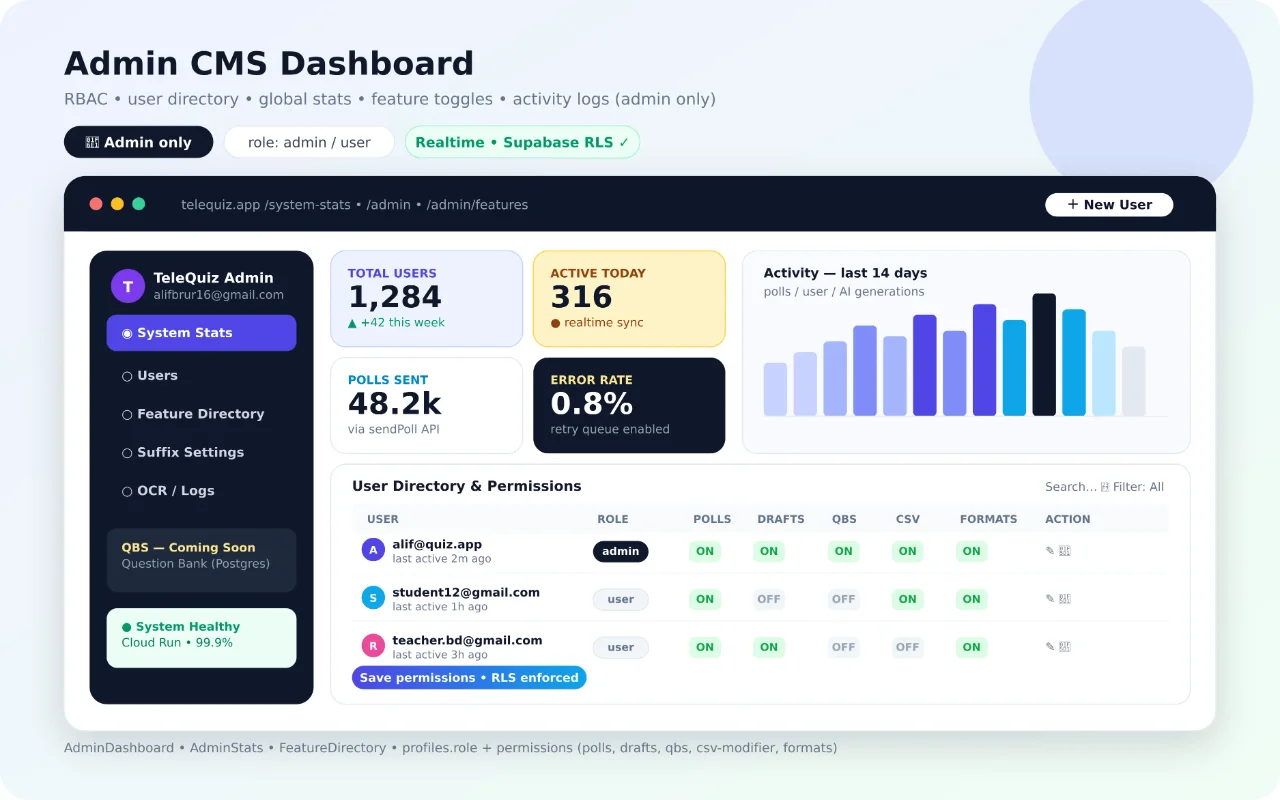Viewport: 1280px width, 800px height.
Task: Open the user role badge for teacher.bd@gmail.com
Action: tap(621, 647)
